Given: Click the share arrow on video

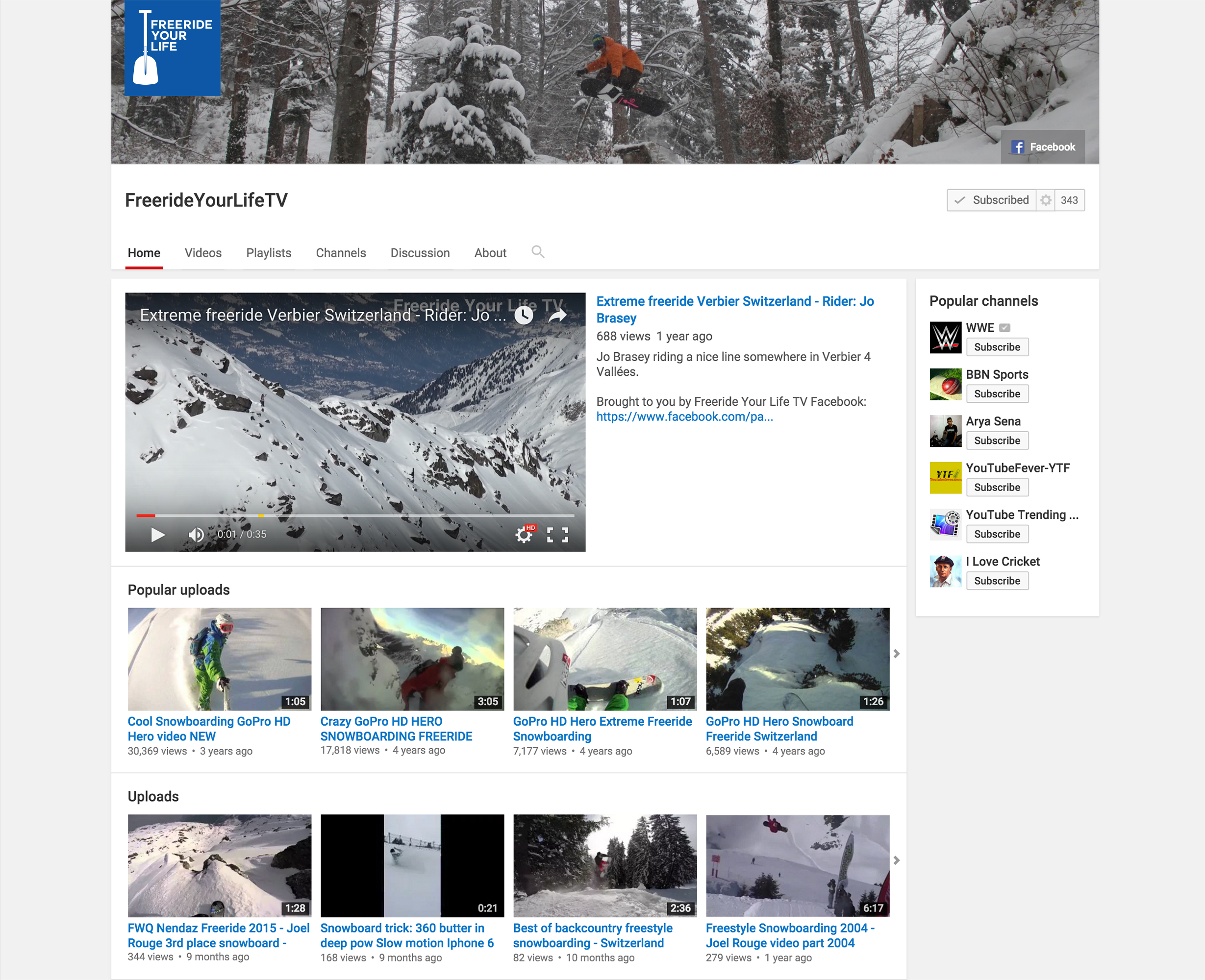Looking at the screenshot, I should point(557,315).
